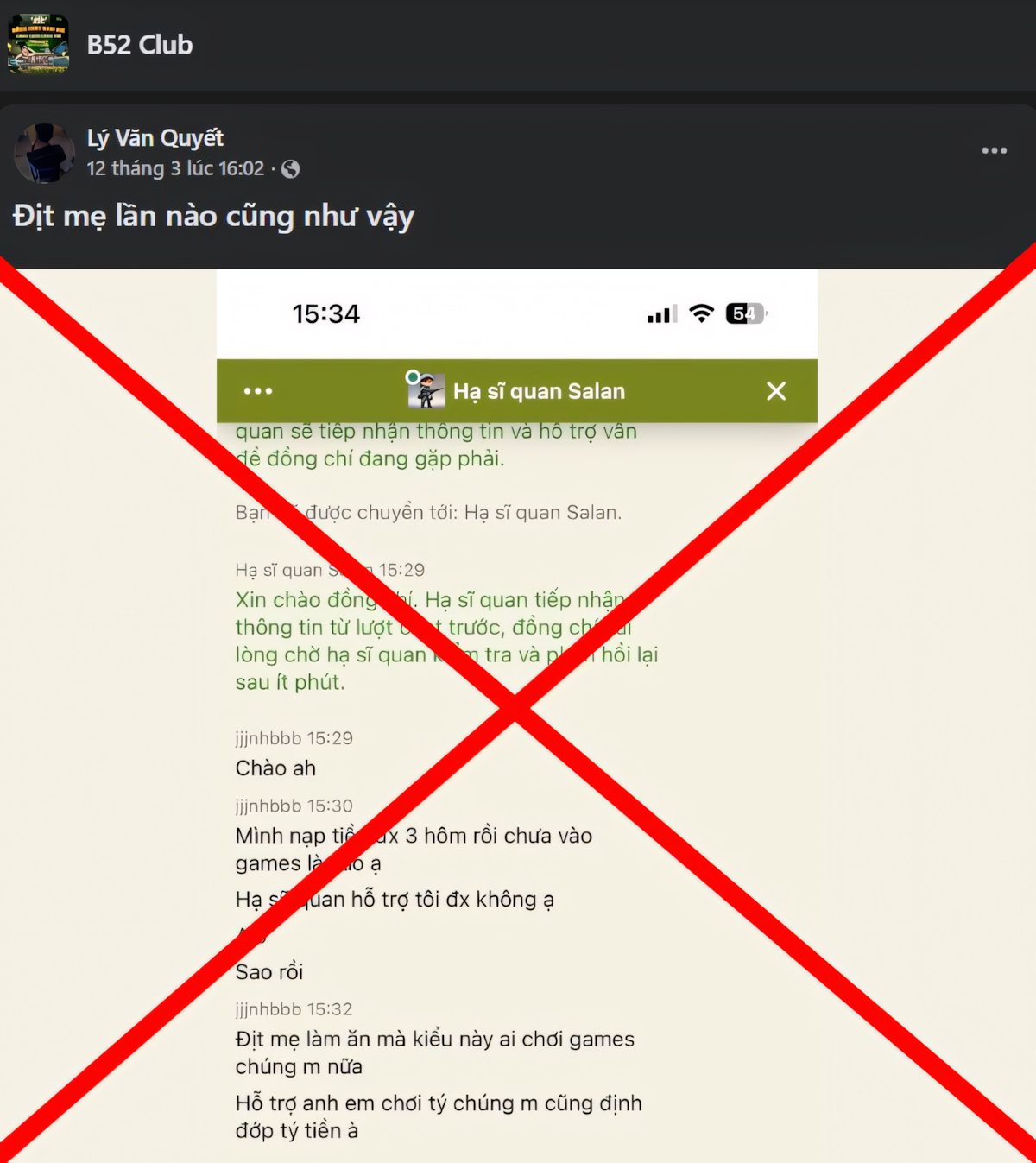Click the post caption text
The width and height of the screenshot is (1036, 1163).
click(214, 217)
